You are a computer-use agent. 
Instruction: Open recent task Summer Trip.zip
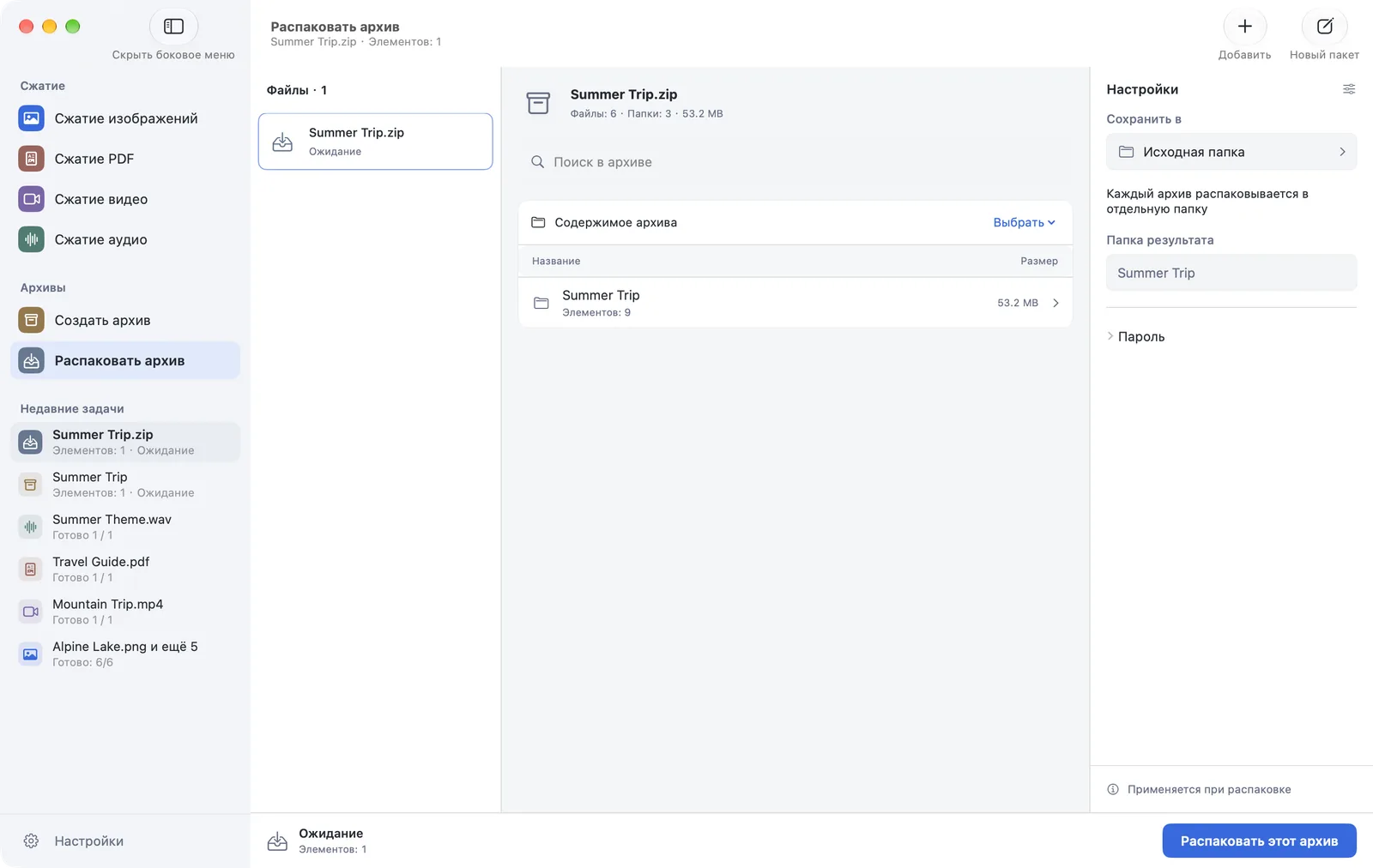pyautogui.click(x=125, y=442)
